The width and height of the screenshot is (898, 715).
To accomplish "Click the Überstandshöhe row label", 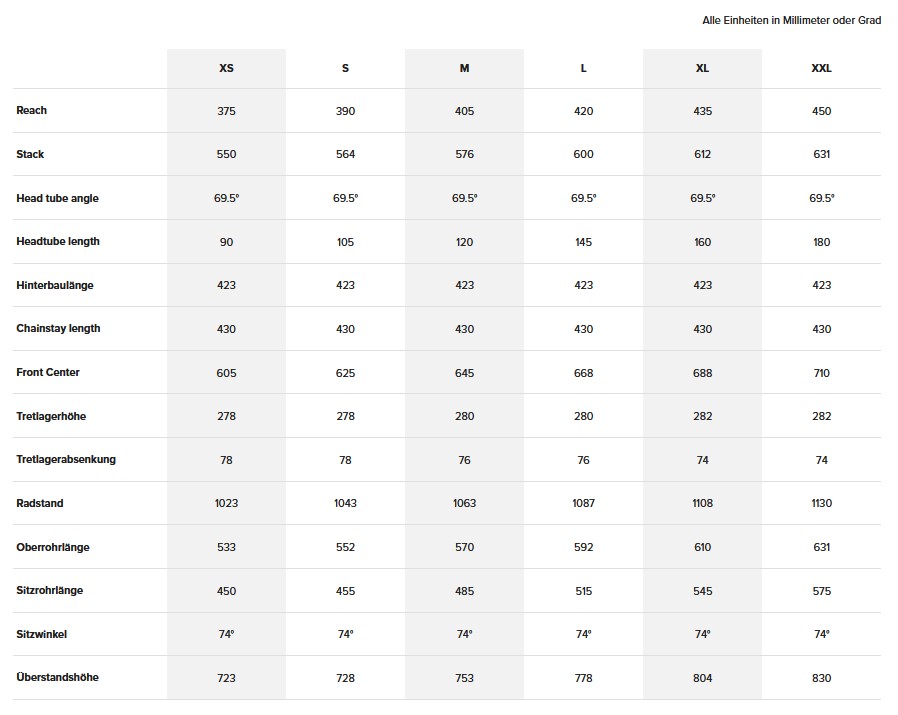I will tap(57, 677).
